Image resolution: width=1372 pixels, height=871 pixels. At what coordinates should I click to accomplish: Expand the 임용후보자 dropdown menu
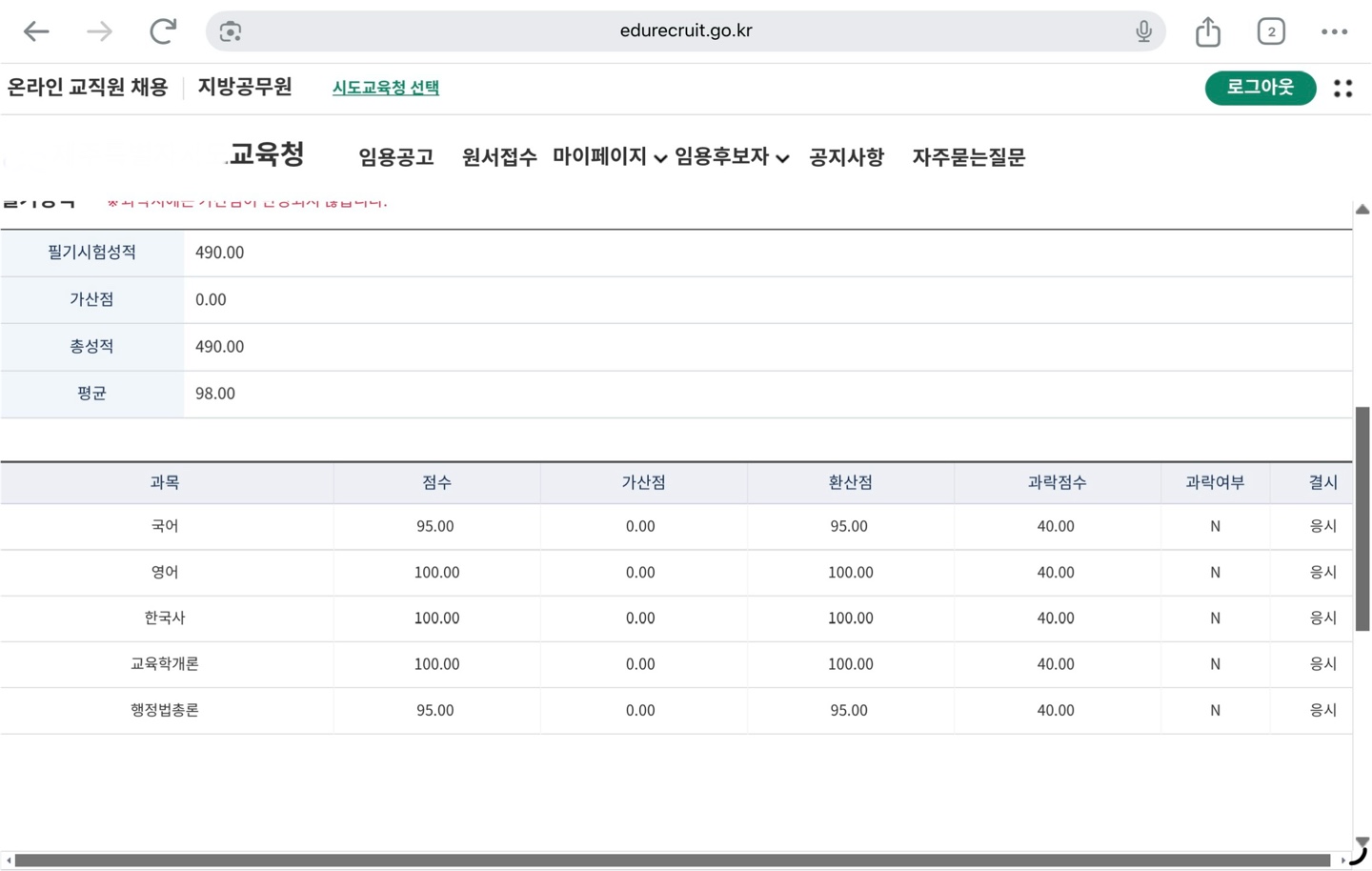tap(732, 157)
